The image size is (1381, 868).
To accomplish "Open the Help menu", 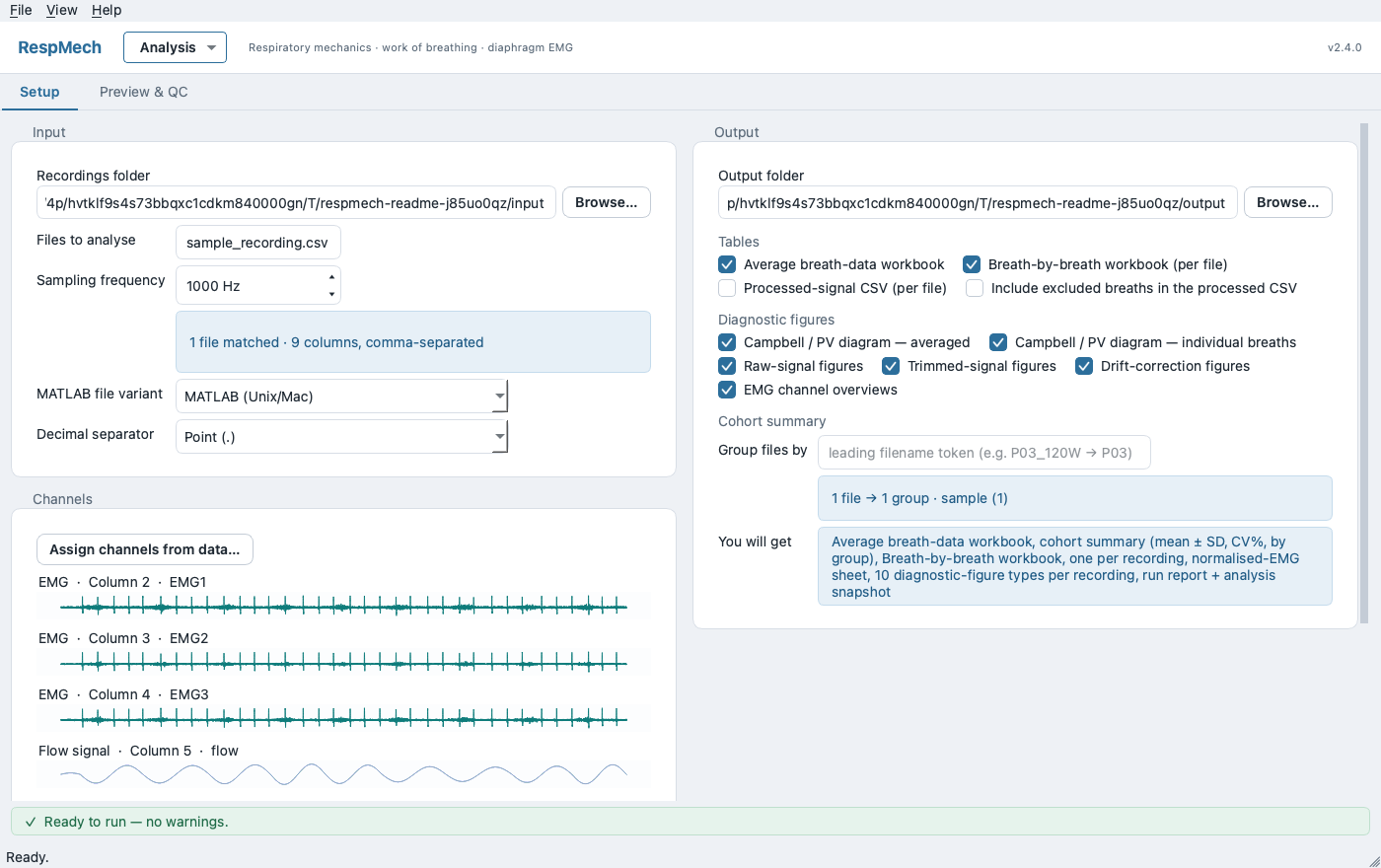I will 107,10.
